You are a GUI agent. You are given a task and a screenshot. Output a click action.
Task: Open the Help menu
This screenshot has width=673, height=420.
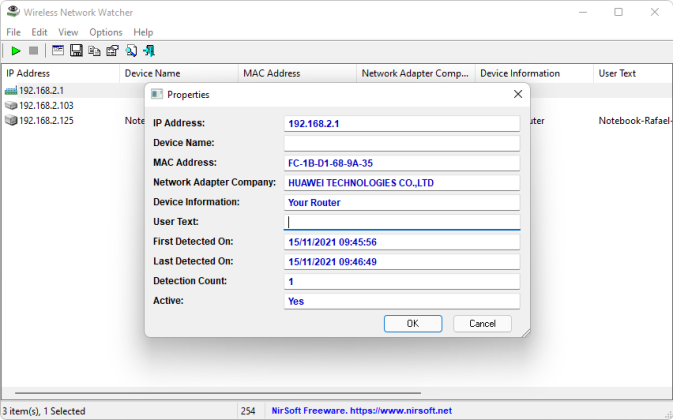click(143, 32)
